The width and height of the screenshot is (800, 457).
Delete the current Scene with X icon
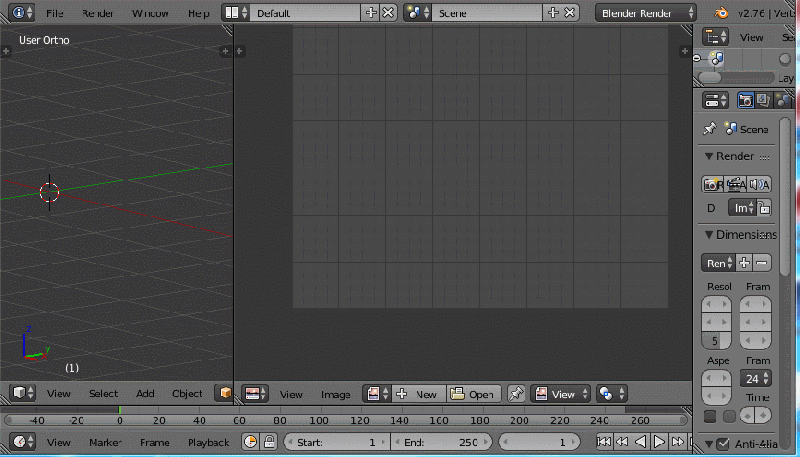tap(570, 13)
